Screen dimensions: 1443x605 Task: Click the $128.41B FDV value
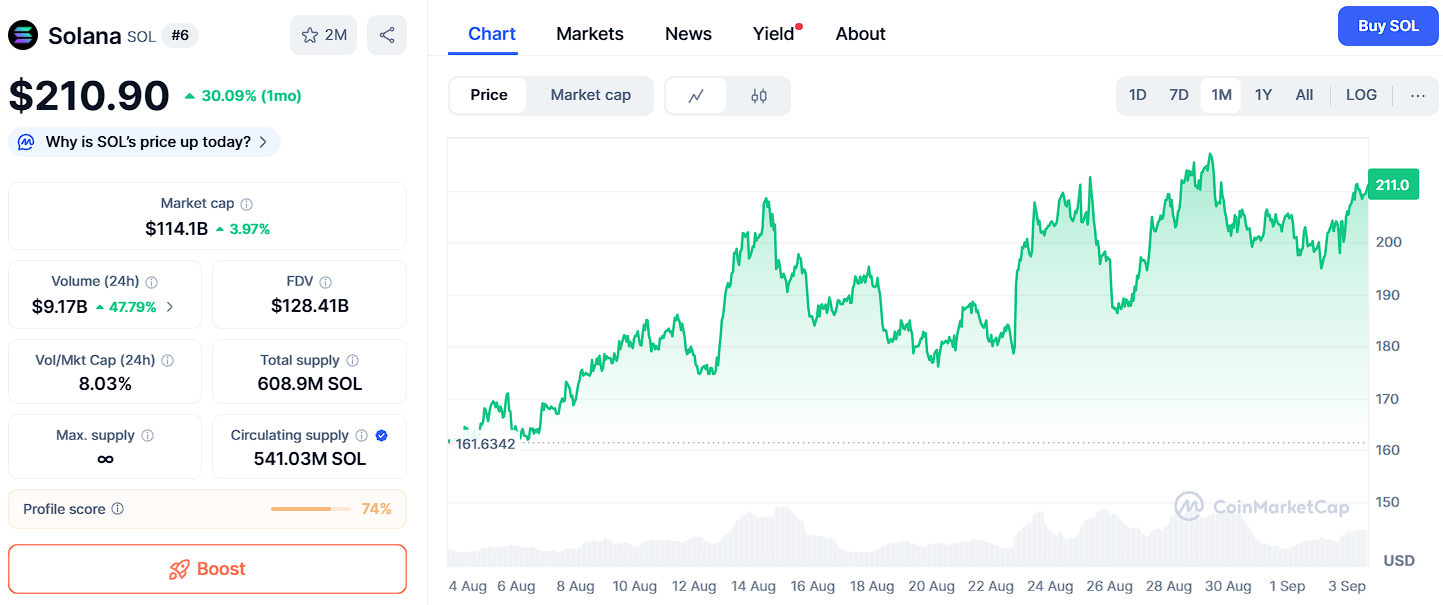[310, 306]
